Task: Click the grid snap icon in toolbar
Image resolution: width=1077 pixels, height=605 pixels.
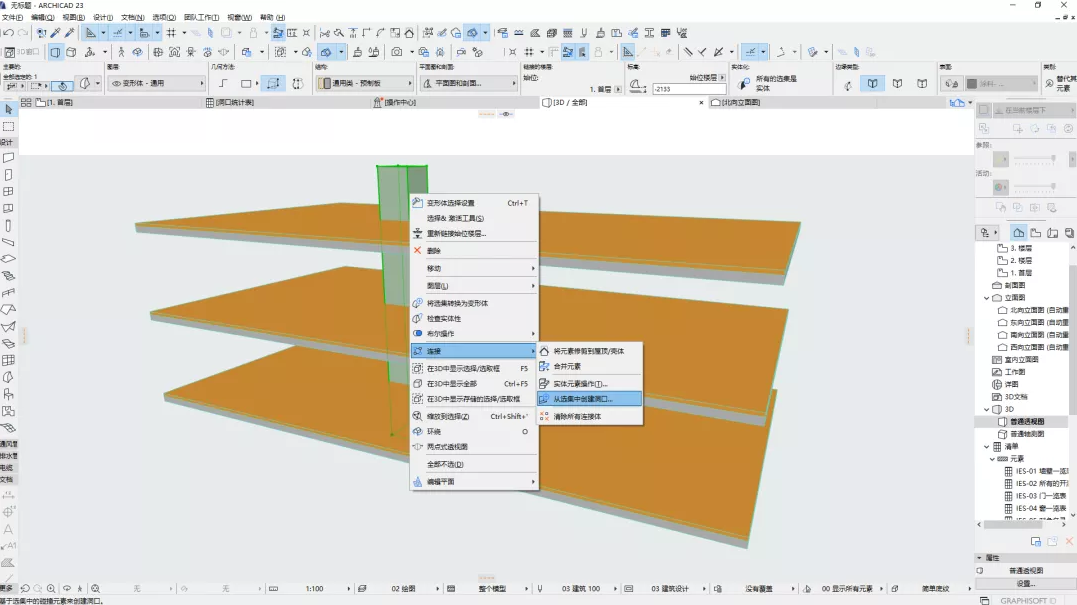Action: (171, 33)
